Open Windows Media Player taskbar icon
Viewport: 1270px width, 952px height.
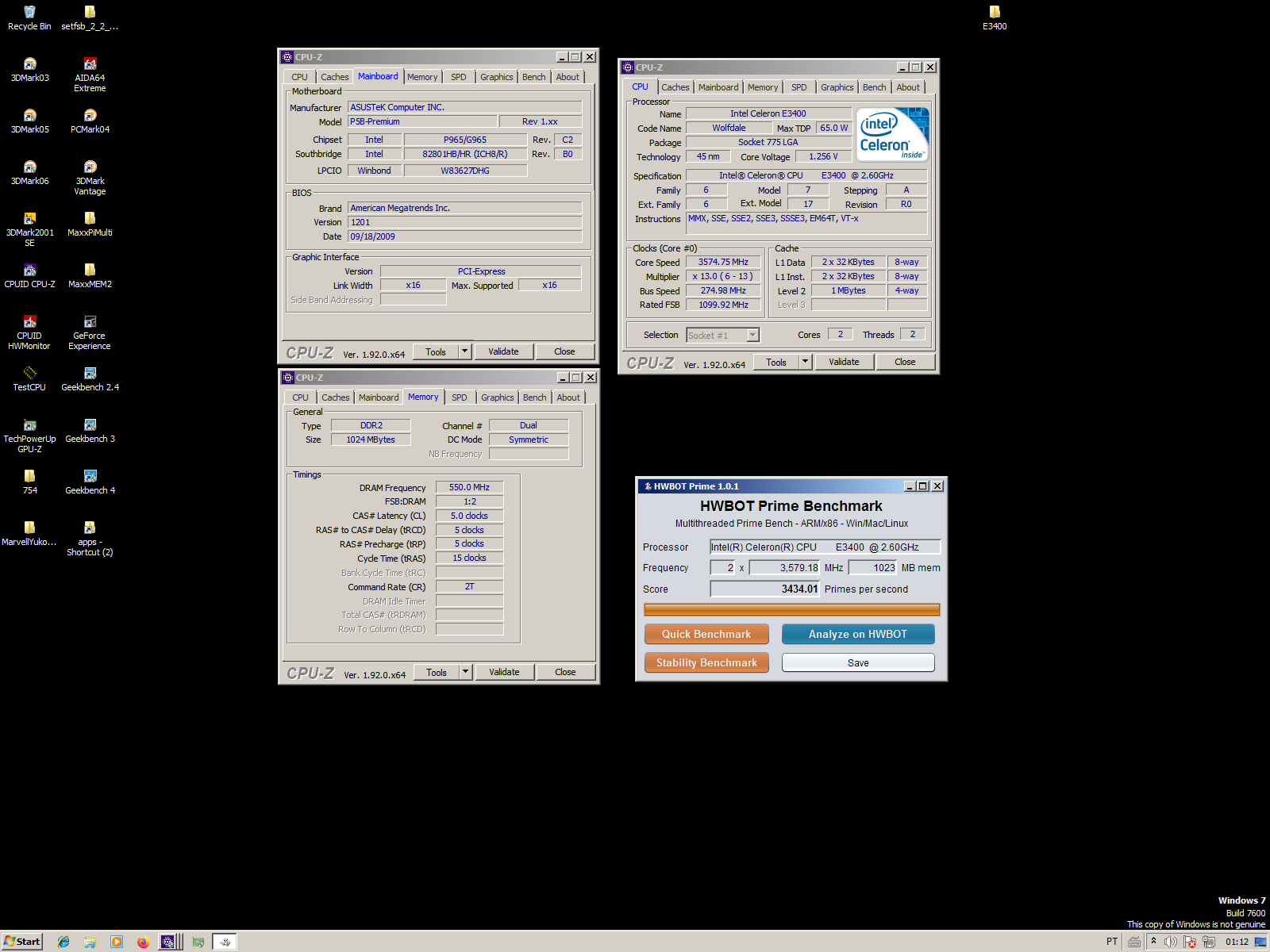[x=117, y=942]
